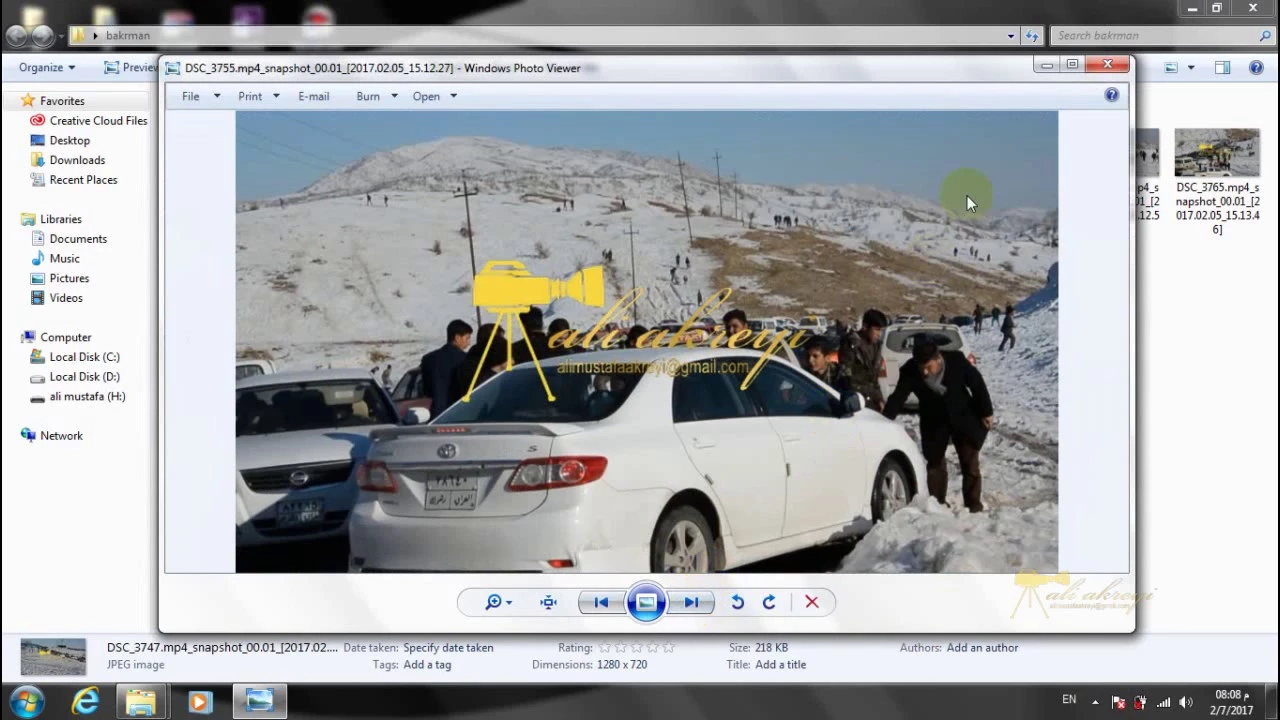The width and height of the screenshot is (1280, 720).
Task: Expand the File menu dropdown arrow
Action: [x=217, y=96]
